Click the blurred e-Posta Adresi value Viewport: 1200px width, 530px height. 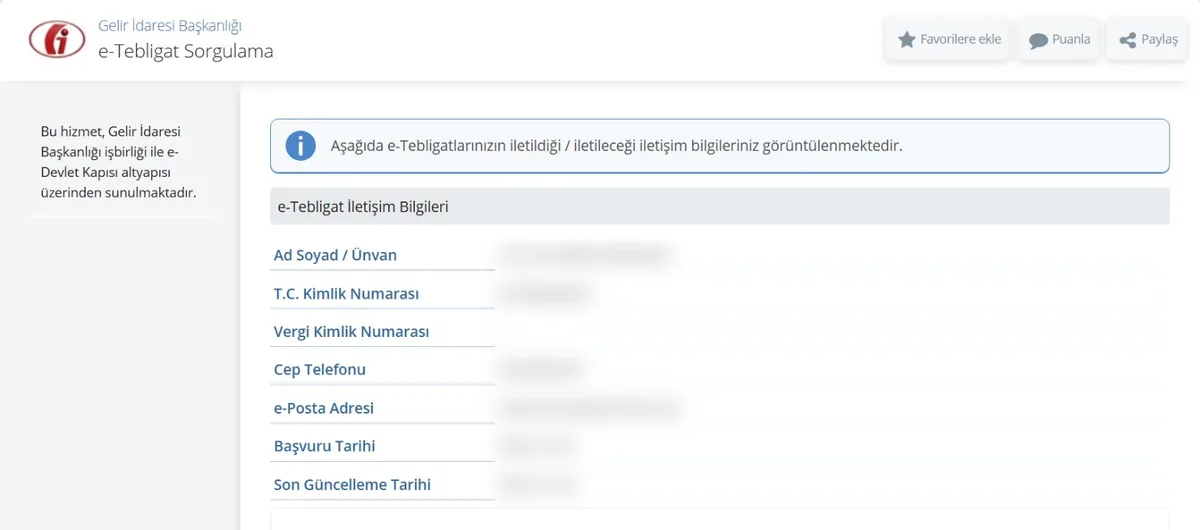pos(591,408)
